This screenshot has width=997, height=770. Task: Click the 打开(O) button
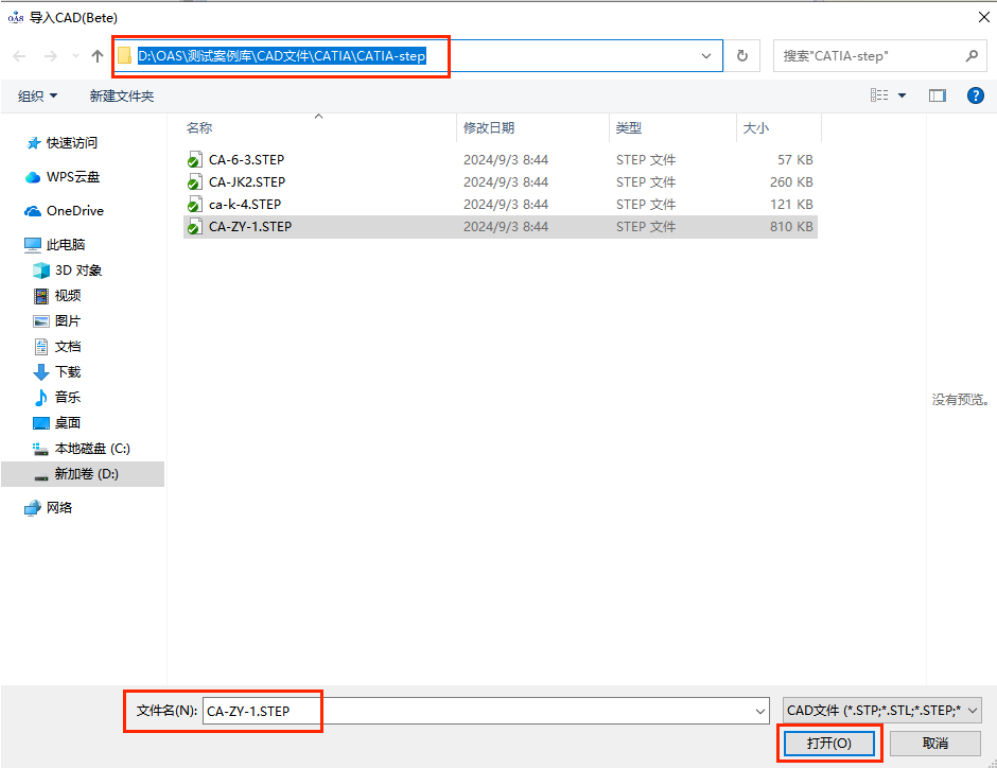(x=829, y=743)
